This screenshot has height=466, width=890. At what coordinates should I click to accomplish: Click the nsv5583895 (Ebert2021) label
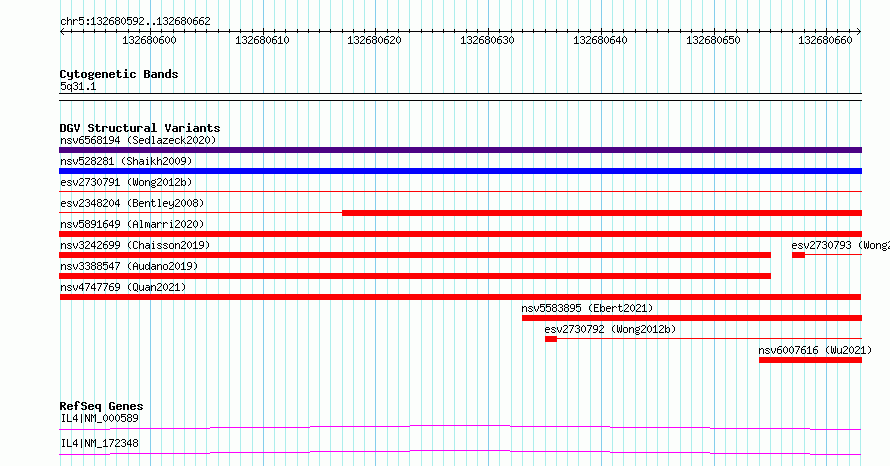[x=587, y=308]
